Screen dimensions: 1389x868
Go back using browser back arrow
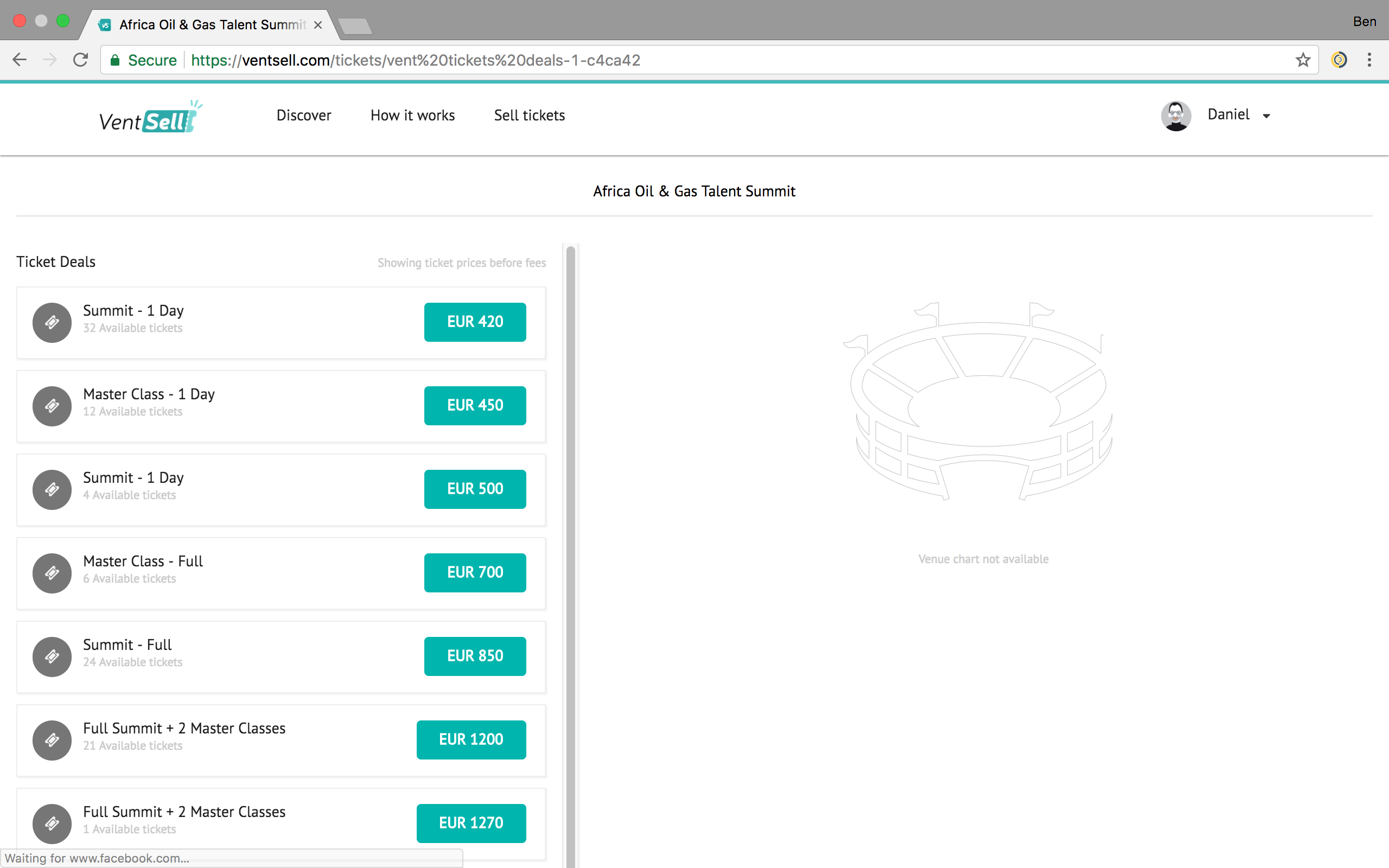[20, 60]
